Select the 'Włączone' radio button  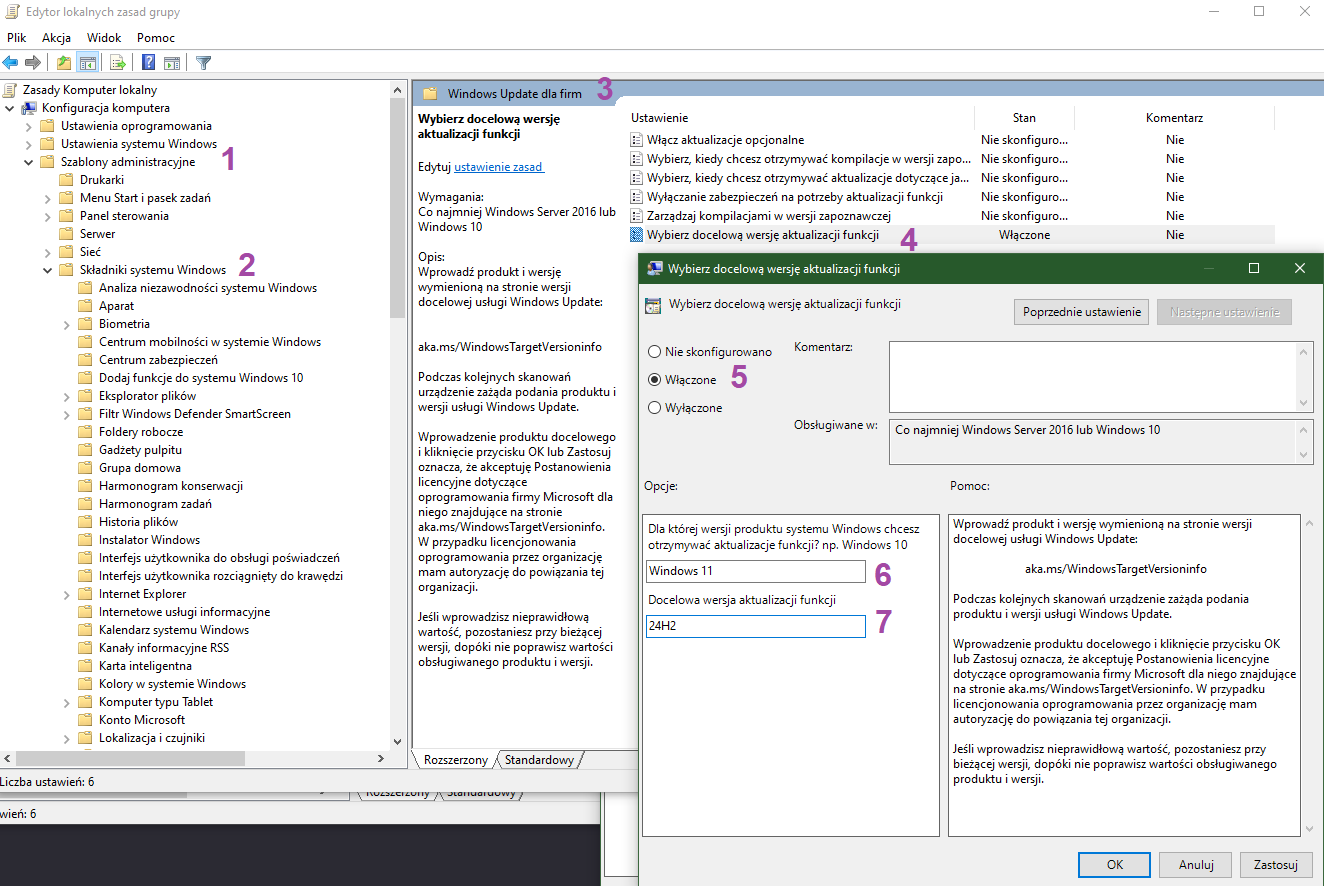655,380
